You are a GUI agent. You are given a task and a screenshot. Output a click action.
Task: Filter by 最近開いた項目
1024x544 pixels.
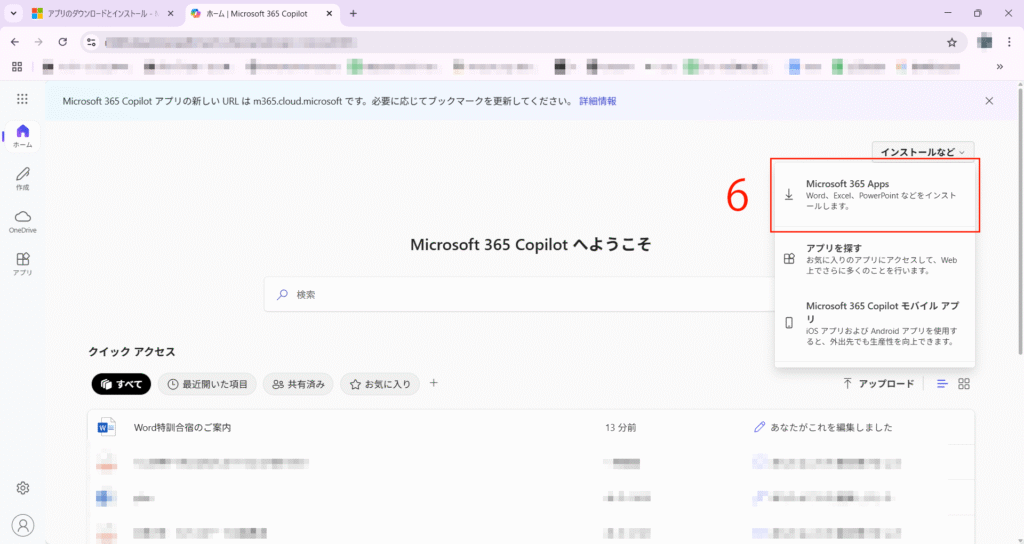click(207, 384)
